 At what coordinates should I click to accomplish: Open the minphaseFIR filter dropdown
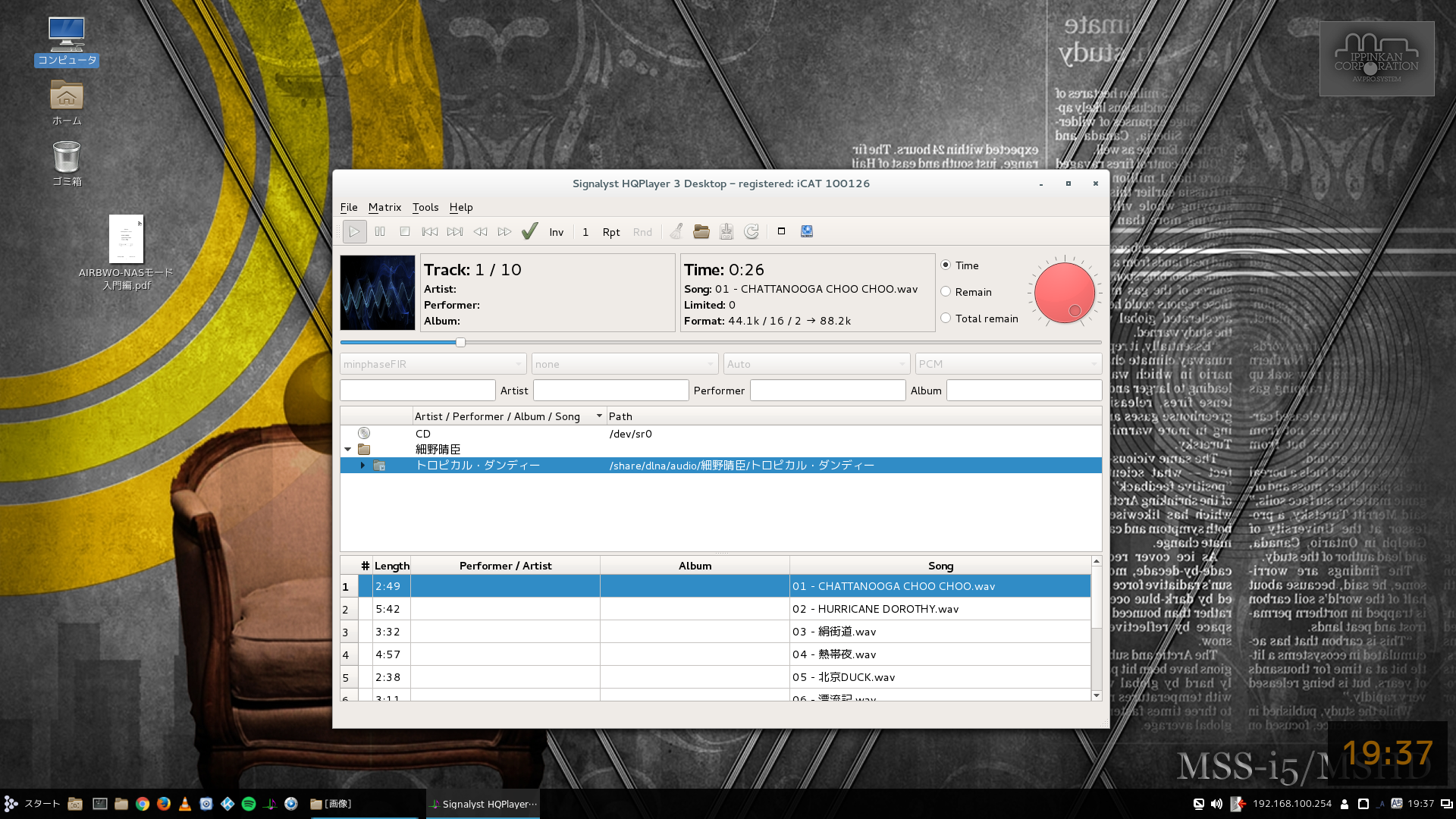click(x=432, y=364)
